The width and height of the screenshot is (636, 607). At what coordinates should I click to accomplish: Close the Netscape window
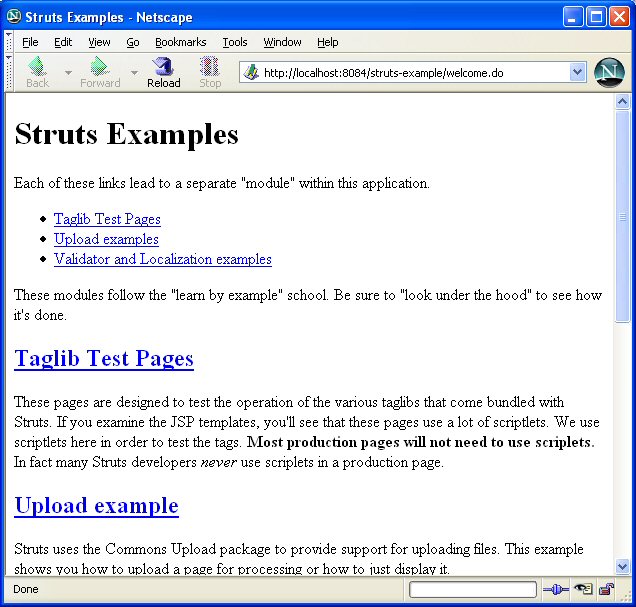coord(620,17)
